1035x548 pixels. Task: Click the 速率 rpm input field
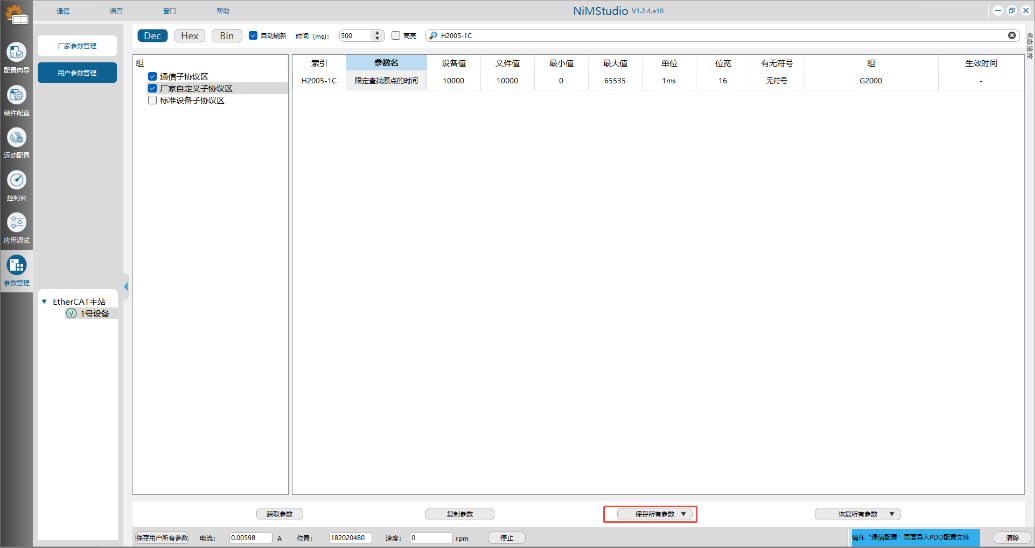click(x=431, y=538)
